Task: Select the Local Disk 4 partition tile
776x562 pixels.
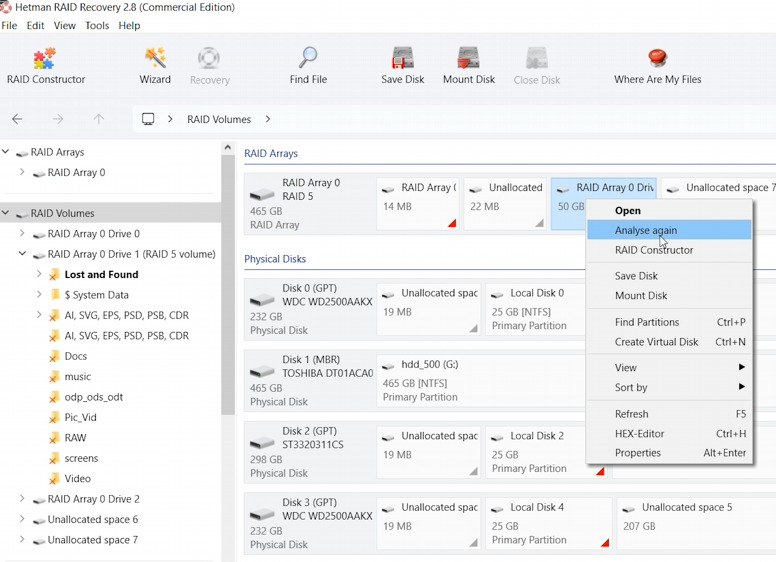Action: pyautogui.click(x=547, y=523)
